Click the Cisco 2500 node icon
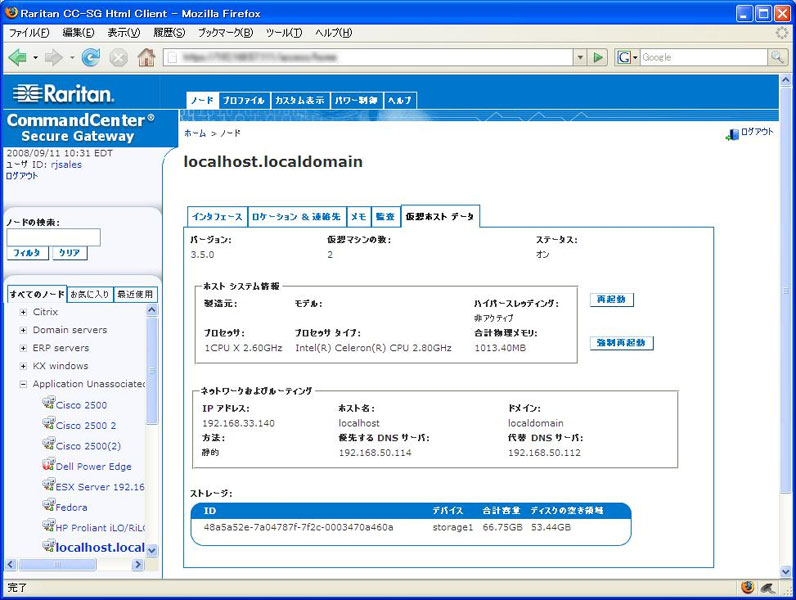 [48, 404]
